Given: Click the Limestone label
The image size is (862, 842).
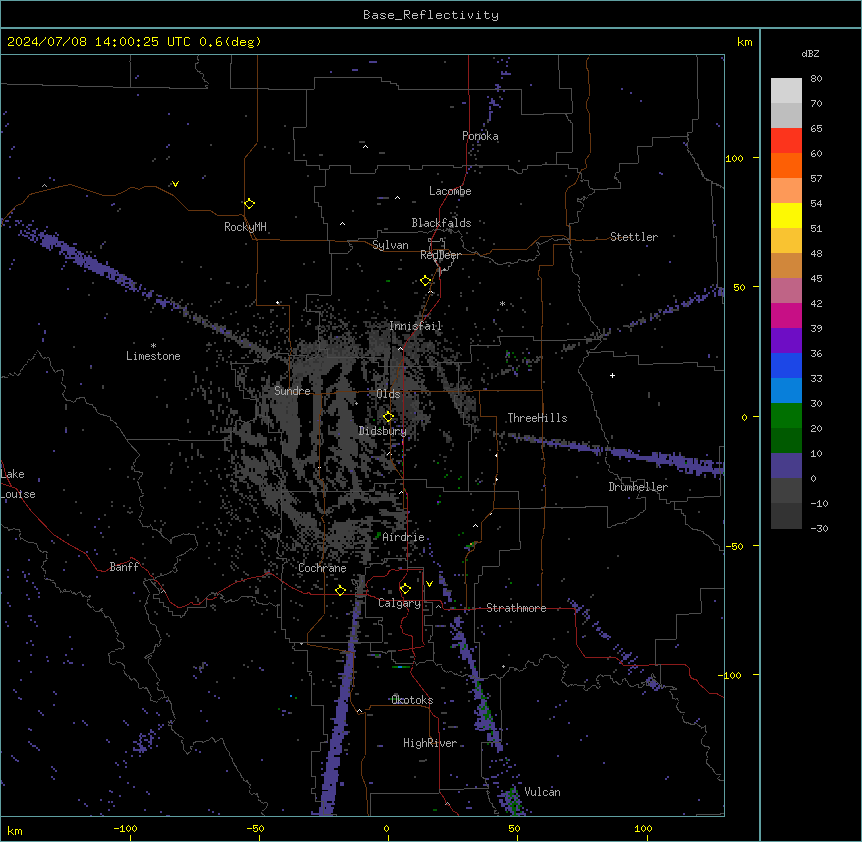Looking at the screenshot, I should [153, 356].
